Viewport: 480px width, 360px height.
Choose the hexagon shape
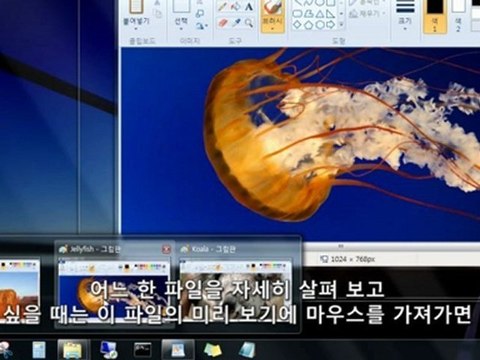point(320,25)
